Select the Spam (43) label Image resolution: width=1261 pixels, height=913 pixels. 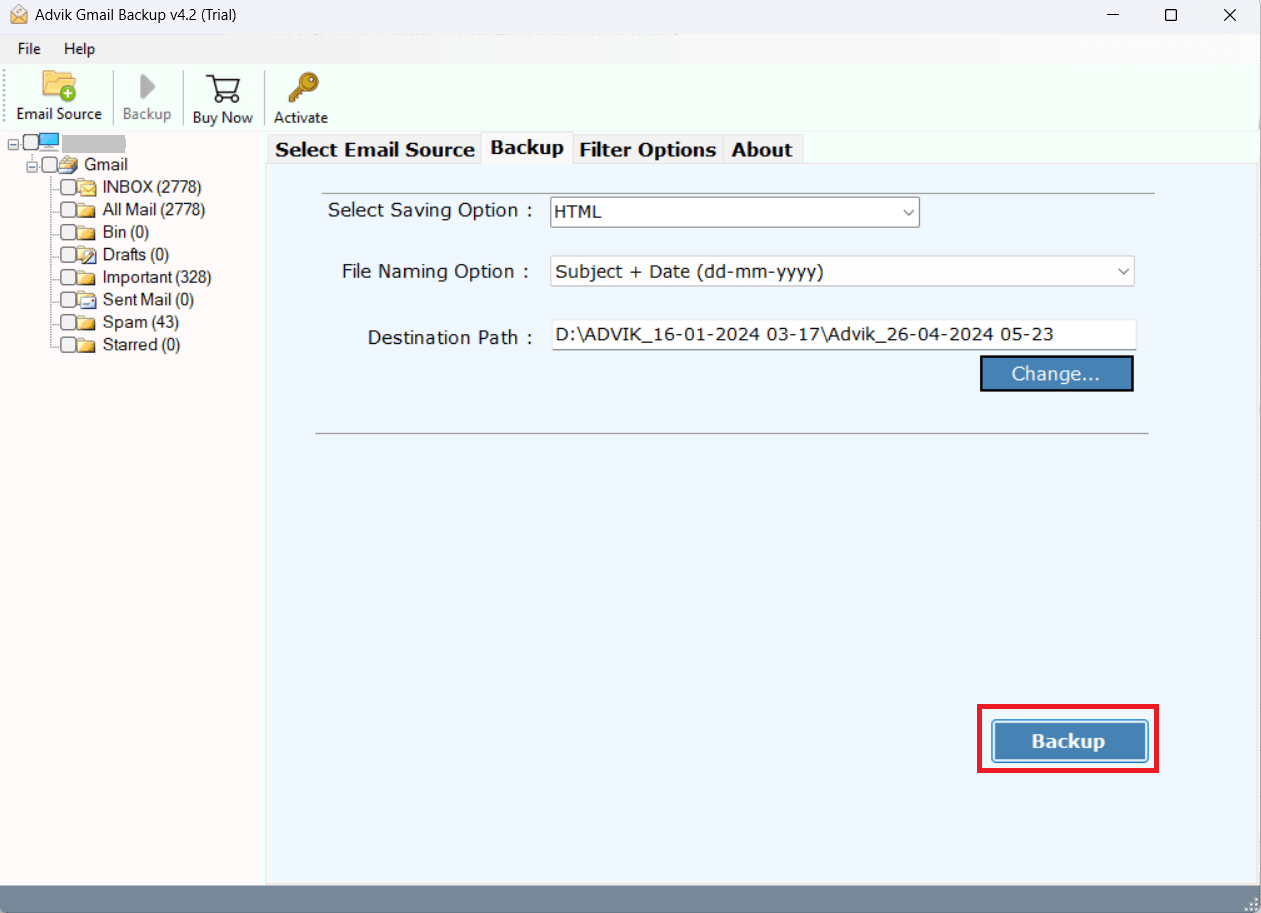(x=141, y=322)
